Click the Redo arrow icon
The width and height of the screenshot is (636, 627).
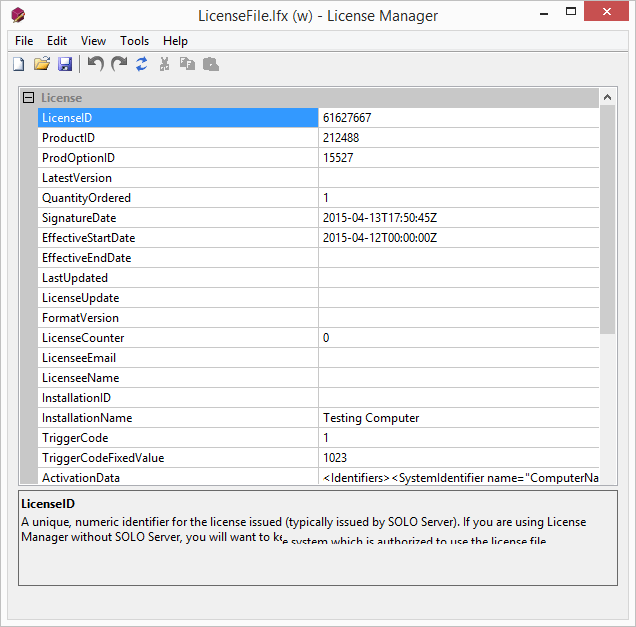point(119,64)
